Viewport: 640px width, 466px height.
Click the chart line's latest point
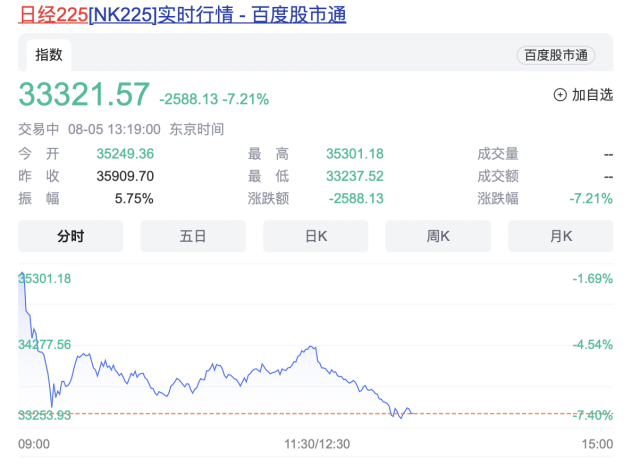coord(412,413)
